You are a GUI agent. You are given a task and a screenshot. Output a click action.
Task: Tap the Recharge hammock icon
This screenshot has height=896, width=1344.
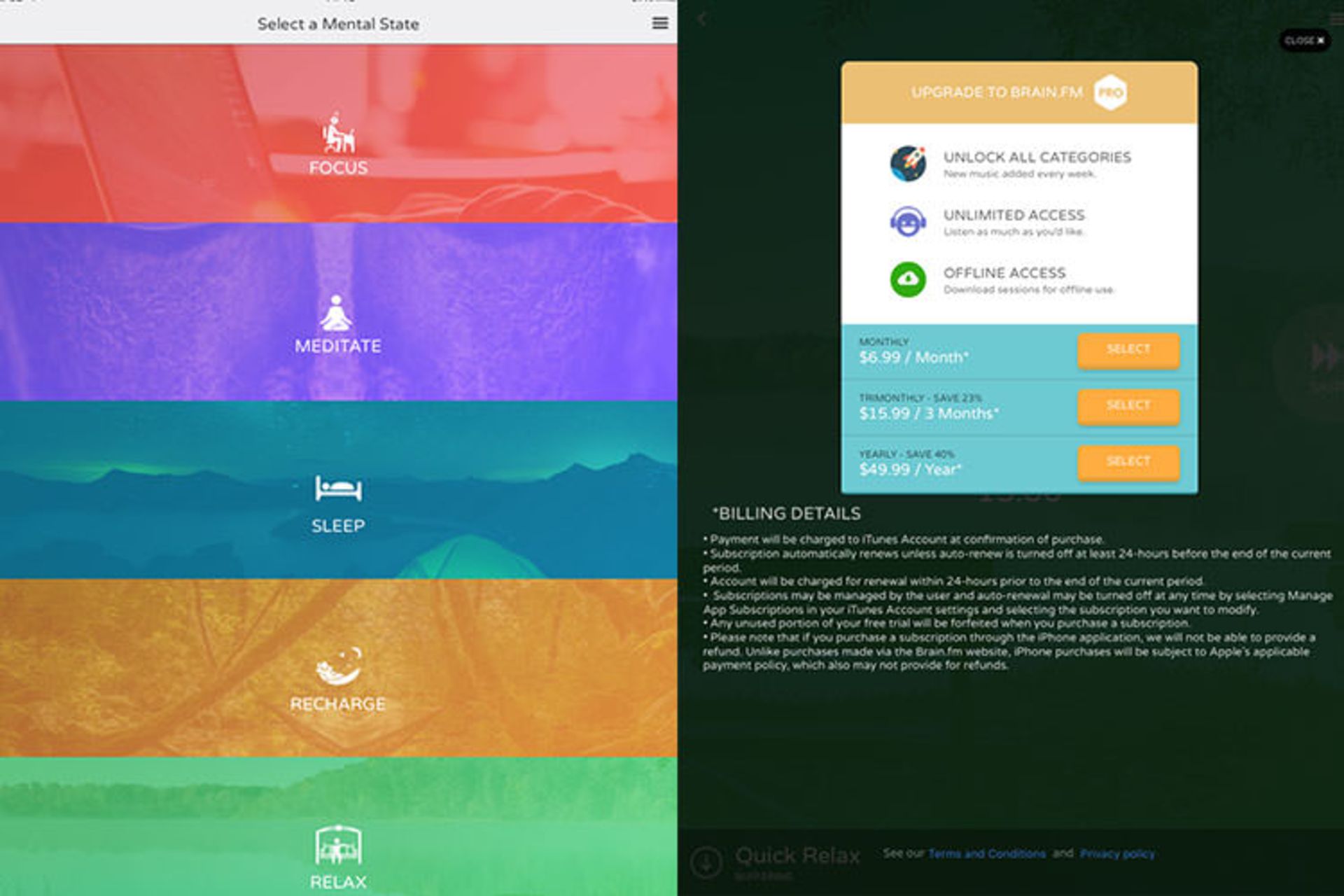point(339,666)
